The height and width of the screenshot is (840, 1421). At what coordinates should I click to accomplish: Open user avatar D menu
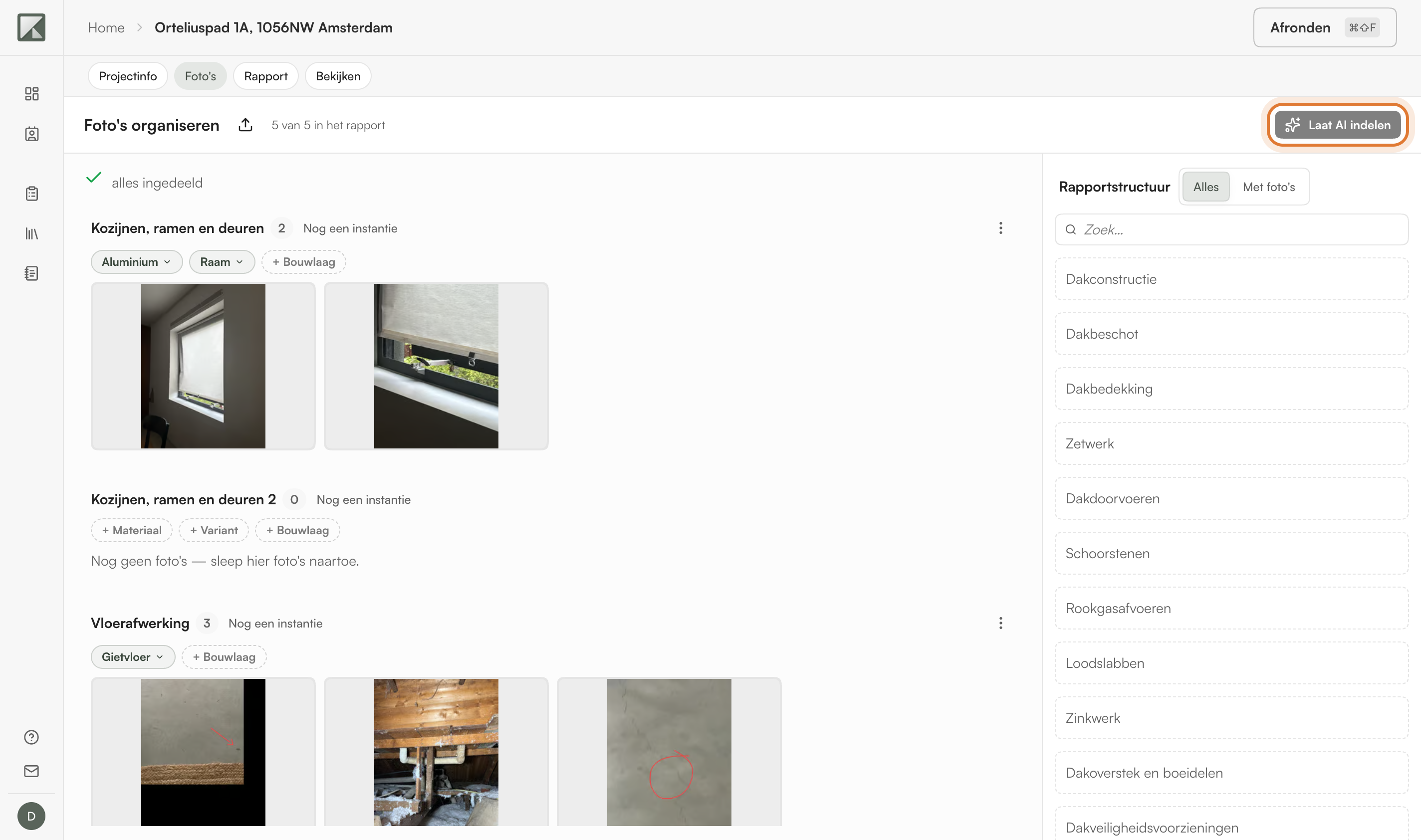click(31, 816)
